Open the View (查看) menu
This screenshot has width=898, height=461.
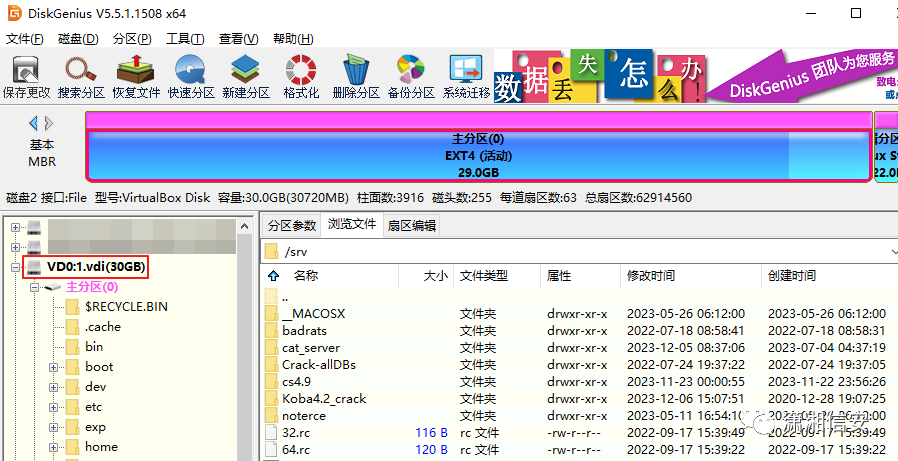(239, 39)
